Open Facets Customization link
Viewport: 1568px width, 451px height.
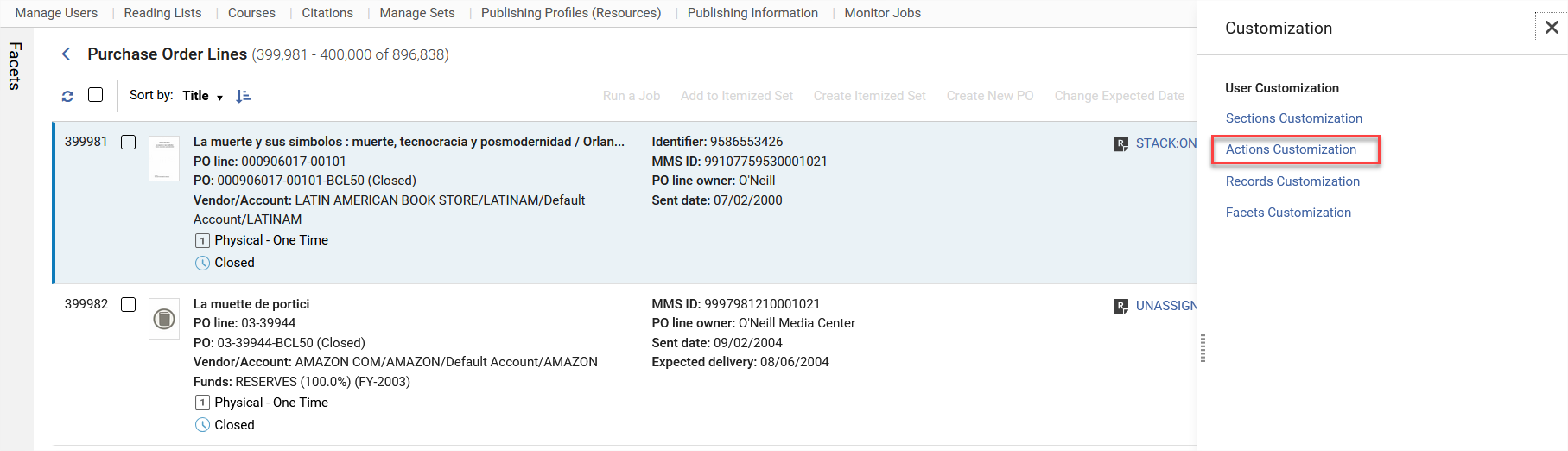tap(1288, 213)
